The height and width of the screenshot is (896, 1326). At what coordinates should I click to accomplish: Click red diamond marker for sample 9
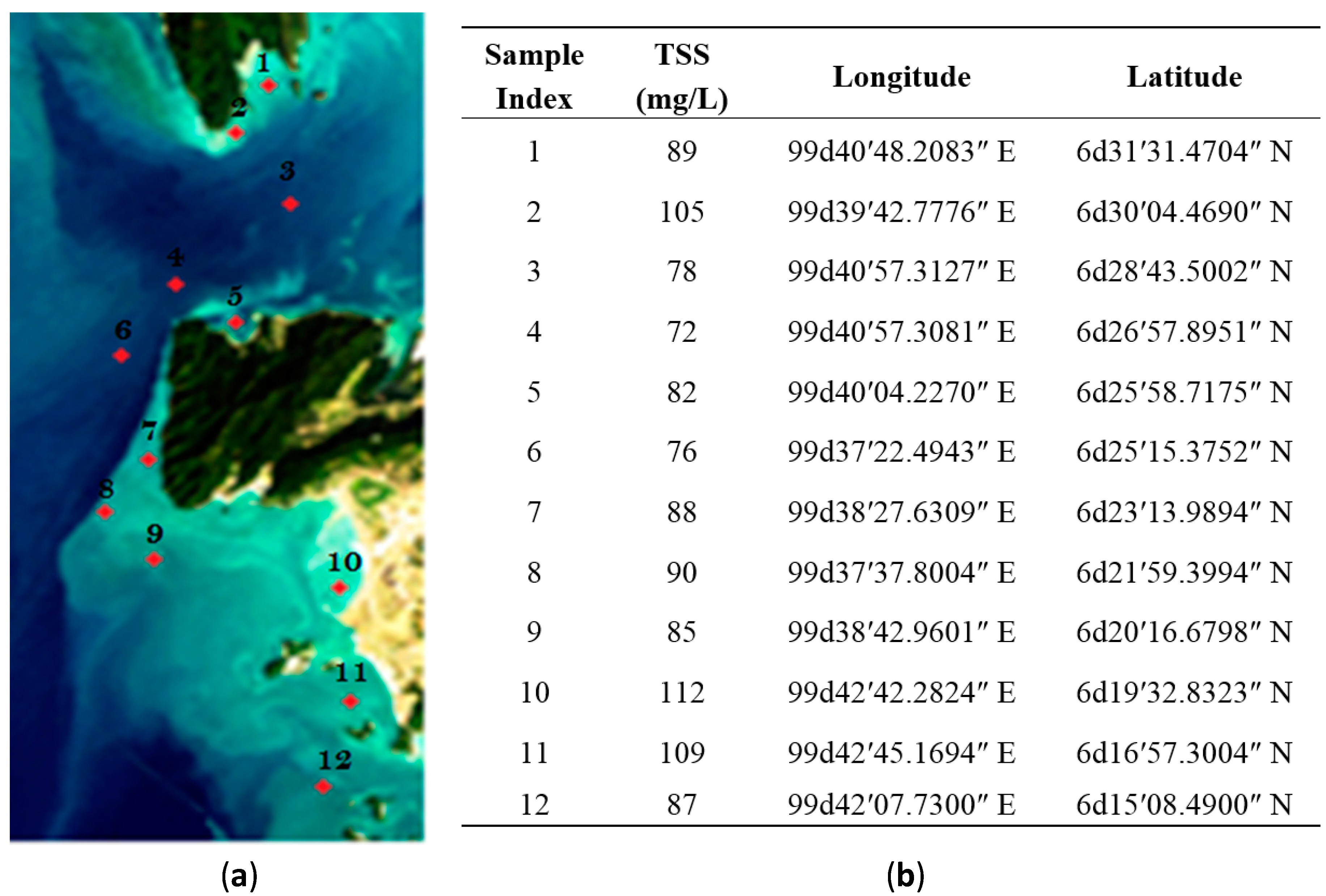[154, 559]
